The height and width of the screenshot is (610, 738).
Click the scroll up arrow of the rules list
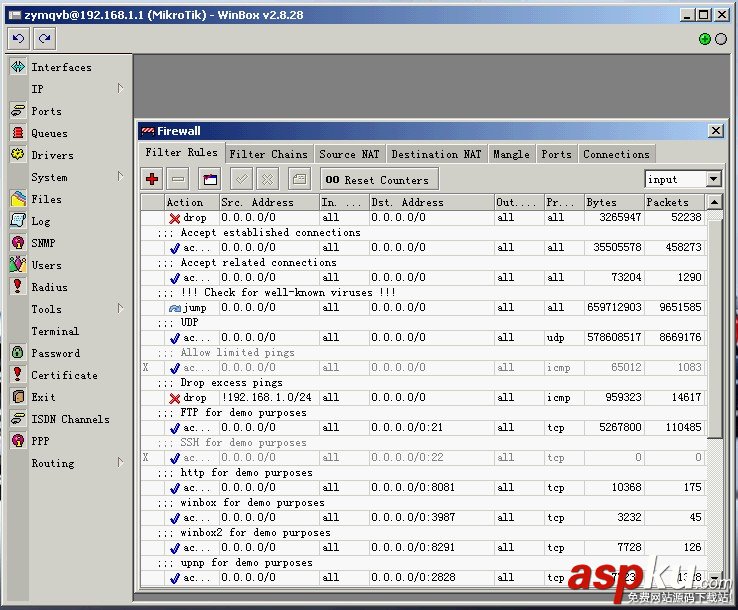(714, 202)
